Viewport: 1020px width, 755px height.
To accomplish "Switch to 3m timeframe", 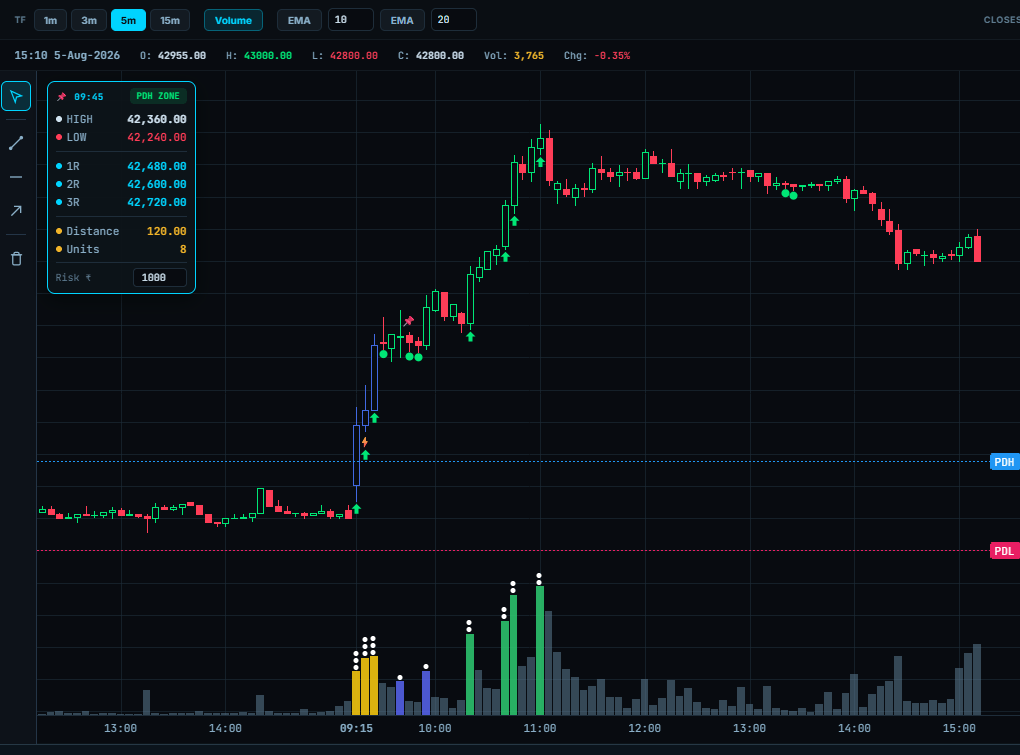I will (x=89, y=20).
